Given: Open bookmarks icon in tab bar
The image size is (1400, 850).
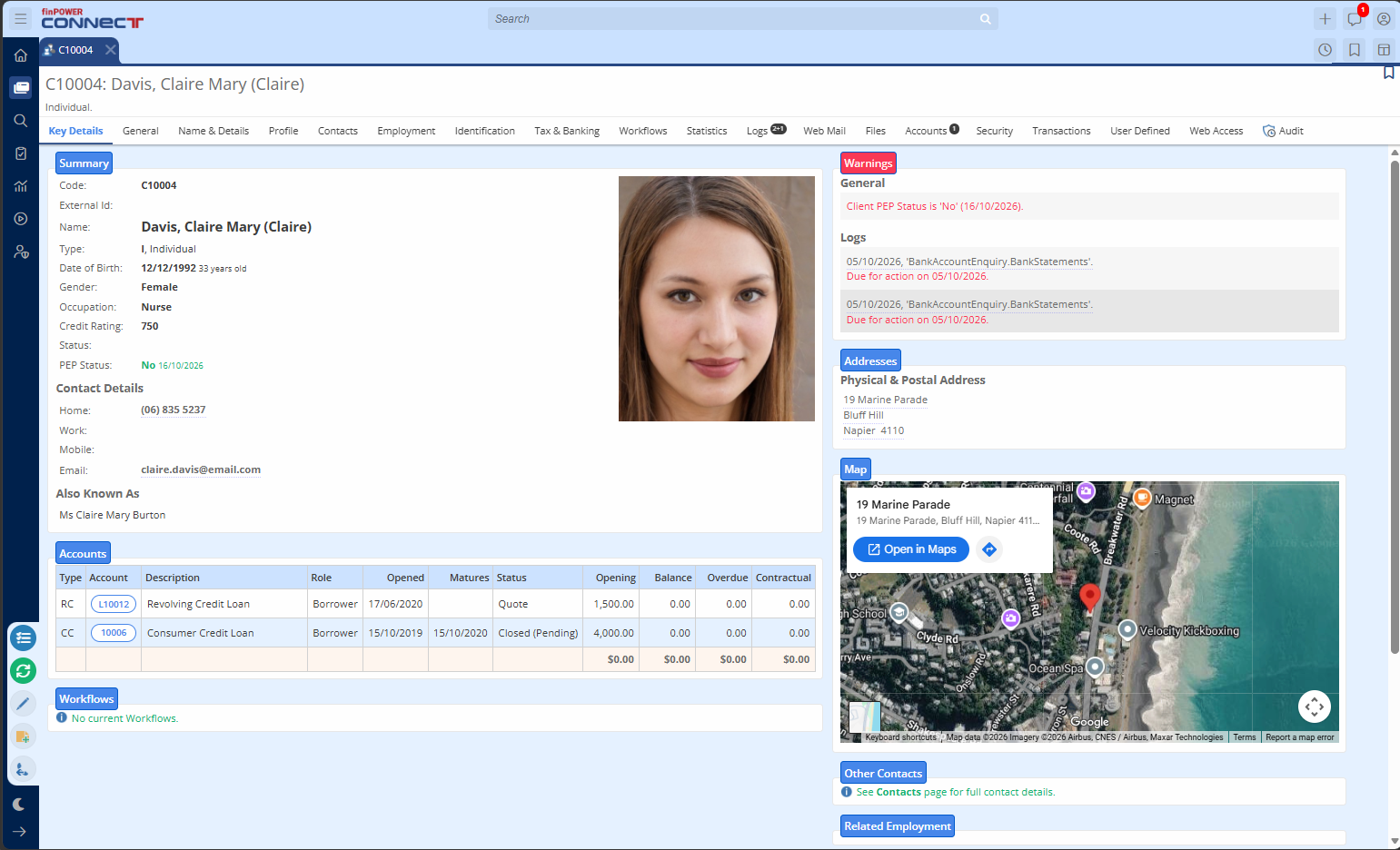Looking at the screenshot, I should pos(1355,50).
